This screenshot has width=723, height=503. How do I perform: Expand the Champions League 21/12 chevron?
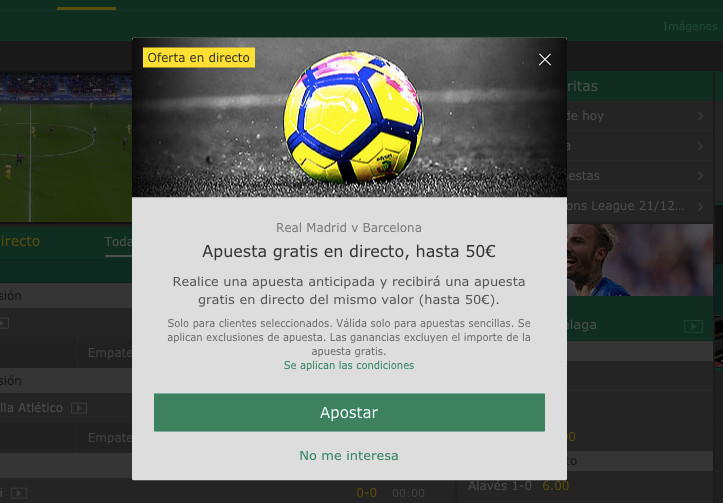click(x=700, y=206)
